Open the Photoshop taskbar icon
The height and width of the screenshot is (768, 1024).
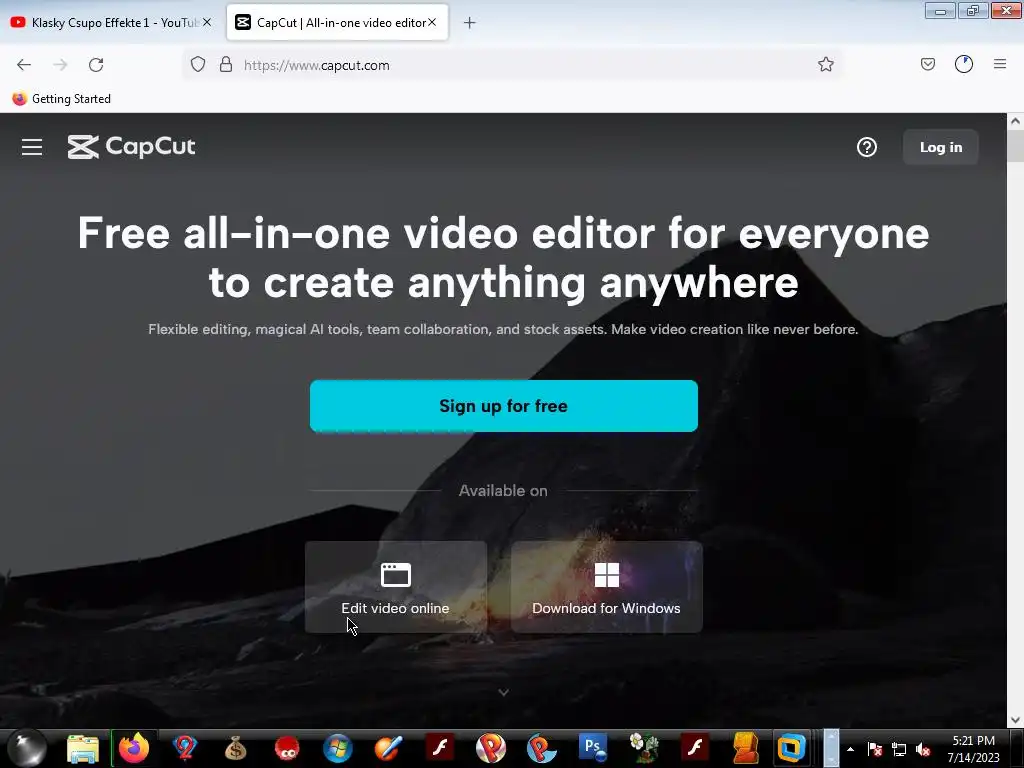click(x=592, y=748)
